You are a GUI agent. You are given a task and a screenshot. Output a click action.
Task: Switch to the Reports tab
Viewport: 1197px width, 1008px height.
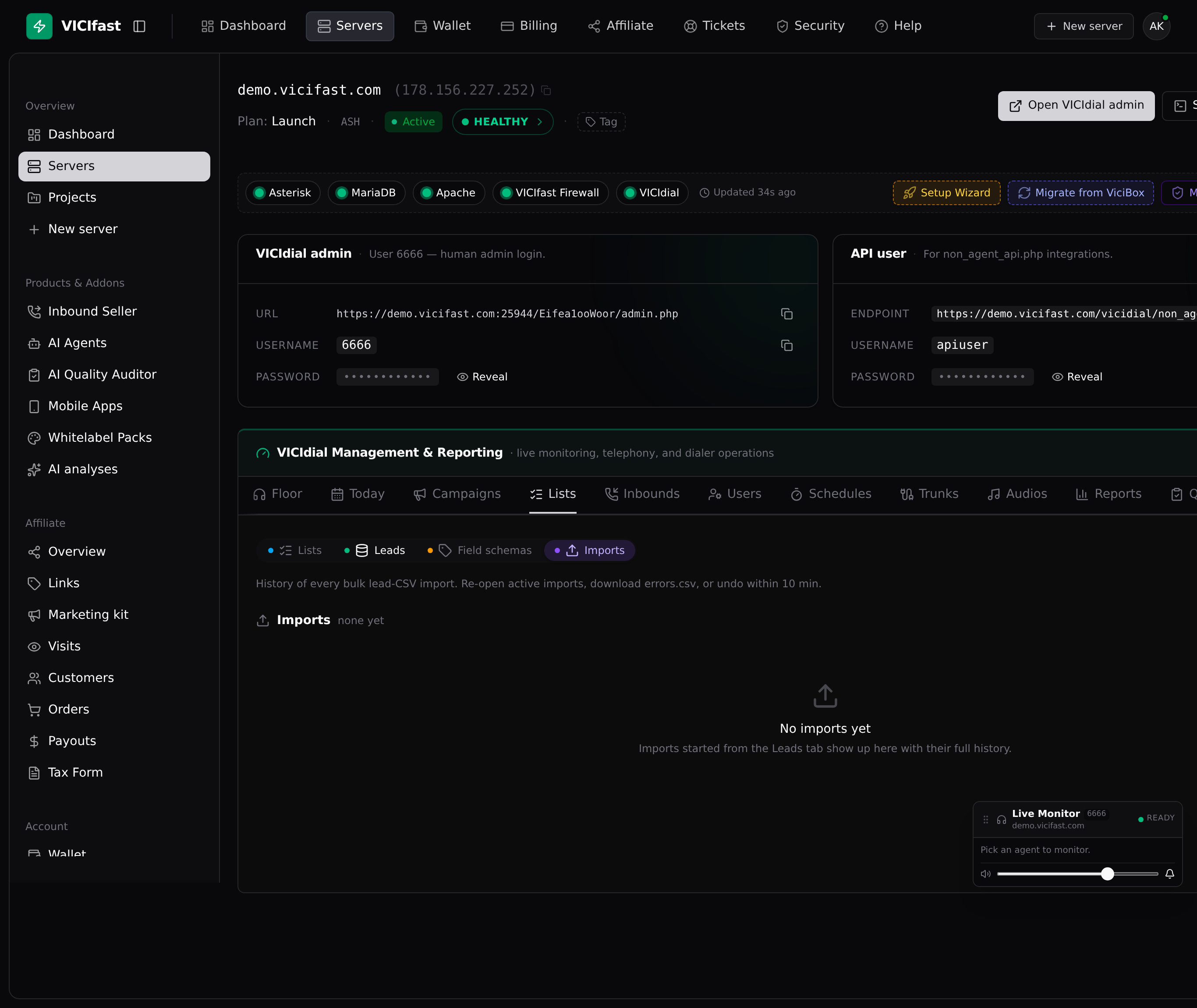click(x=1108, y=494)
